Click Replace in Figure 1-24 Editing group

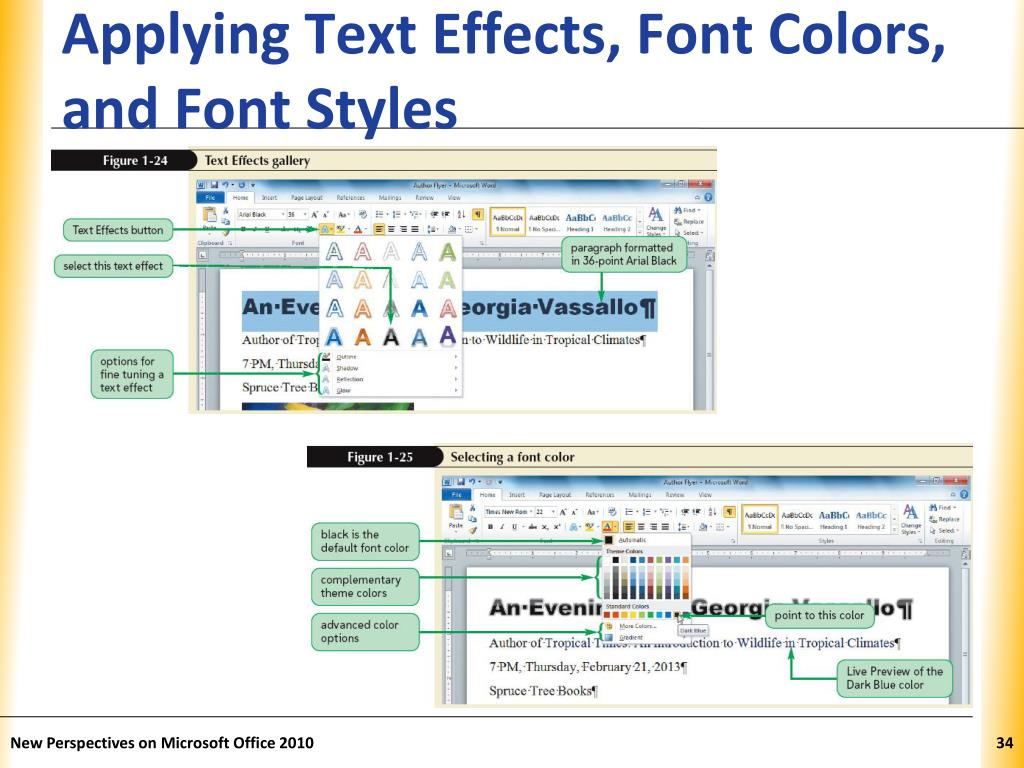688,221
